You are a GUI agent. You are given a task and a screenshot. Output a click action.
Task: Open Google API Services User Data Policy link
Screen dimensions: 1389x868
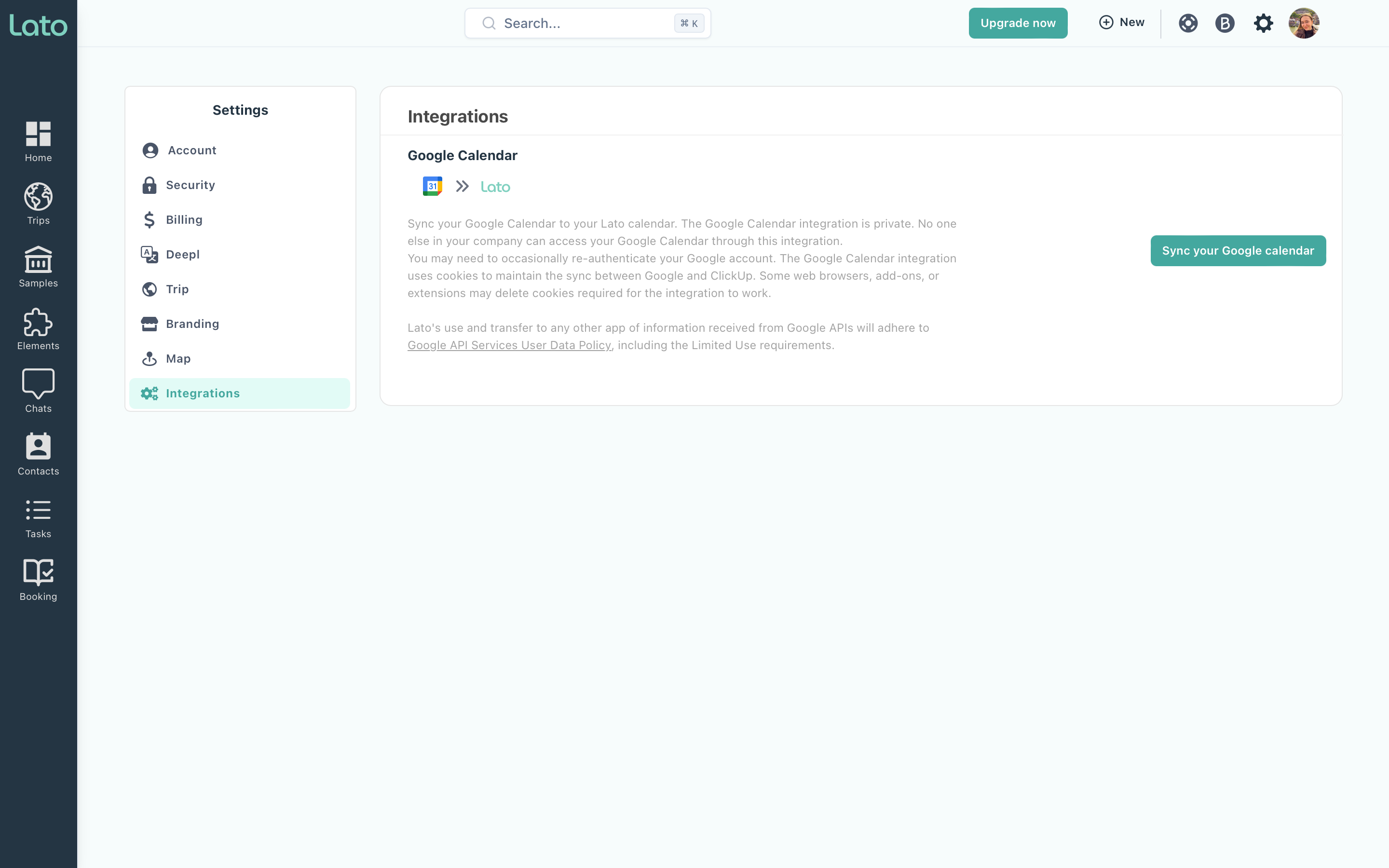point(509,345)
